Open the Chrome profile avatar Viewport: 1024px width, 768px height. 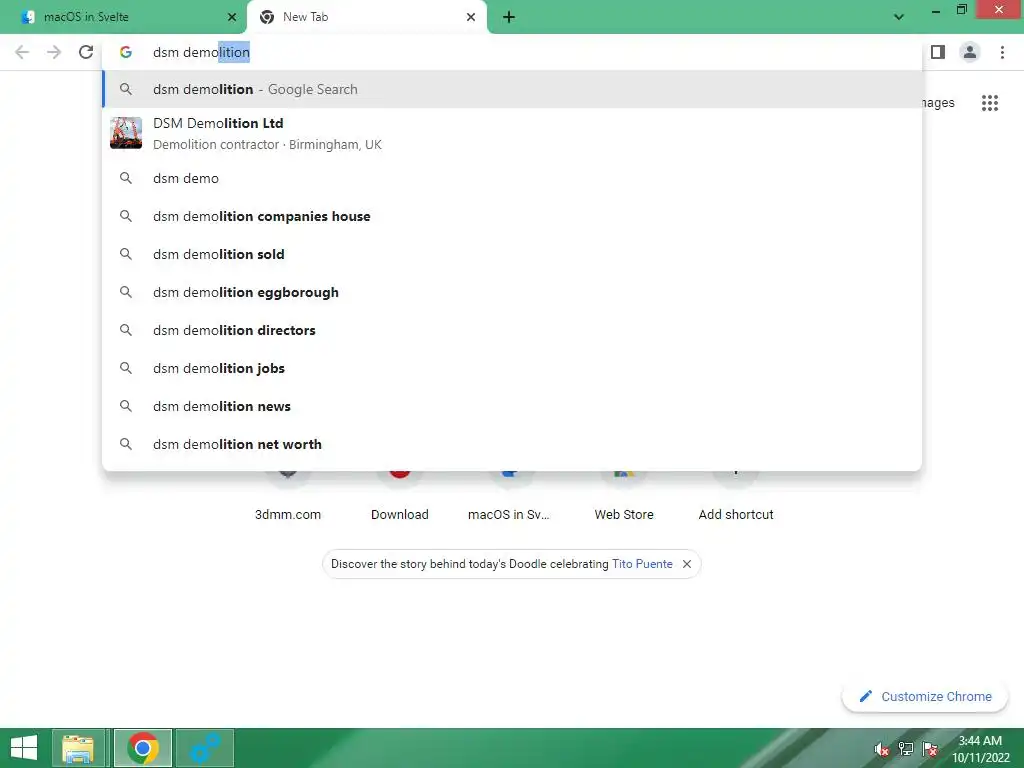(970, 52)
